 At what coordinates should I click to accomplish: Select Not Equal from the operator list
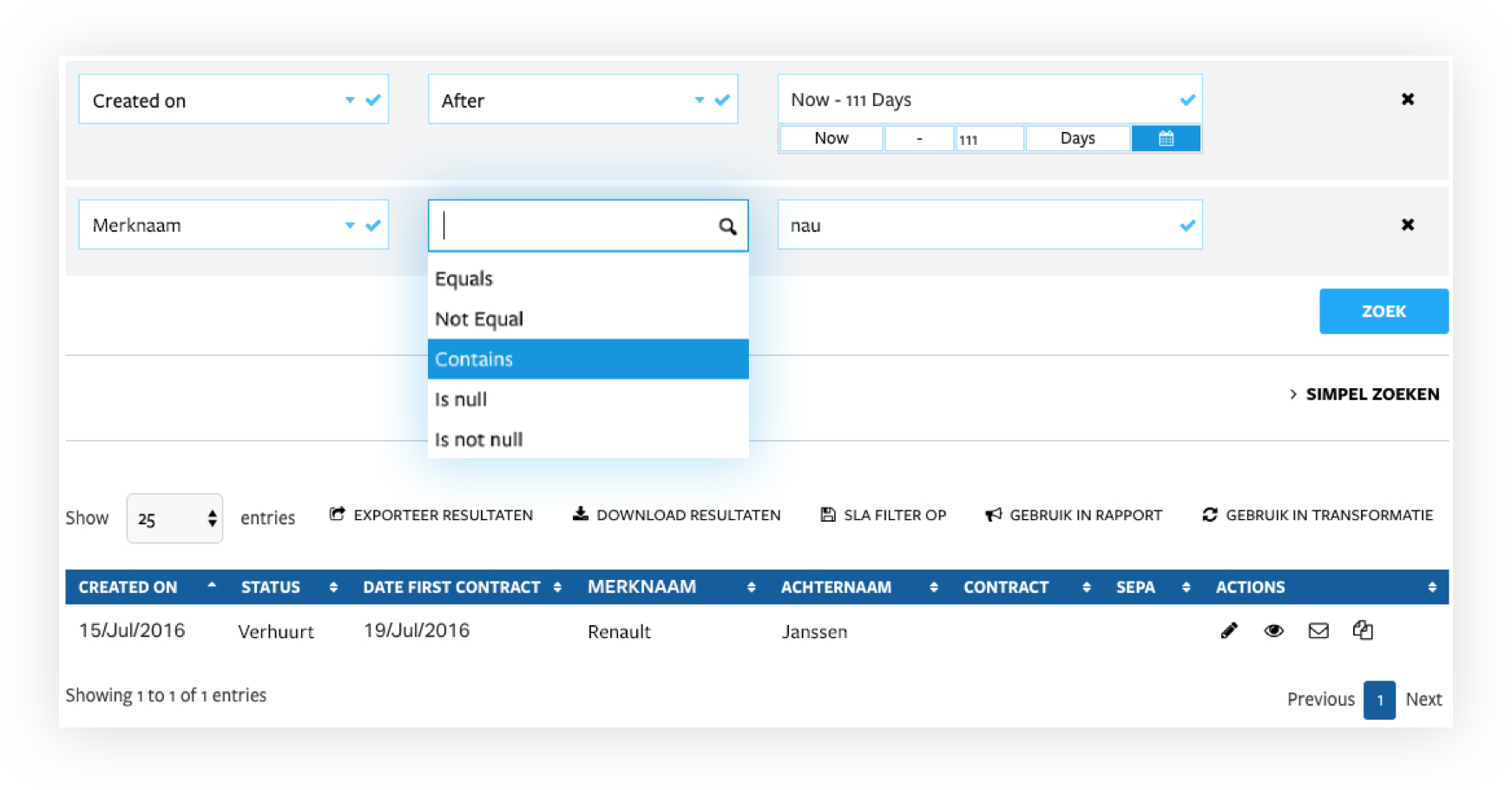[588, 319]
